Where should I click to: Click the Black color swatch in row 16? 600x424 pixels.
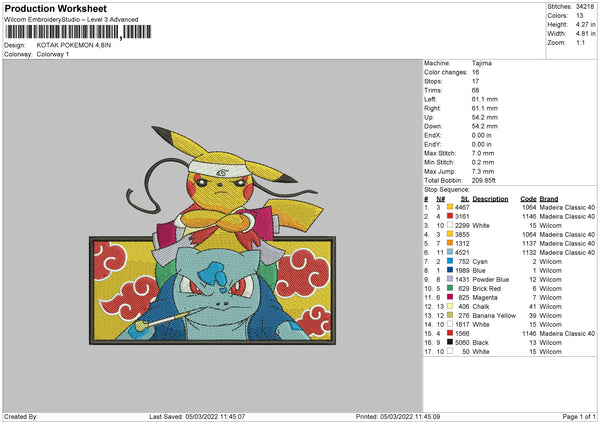(450, 342)
